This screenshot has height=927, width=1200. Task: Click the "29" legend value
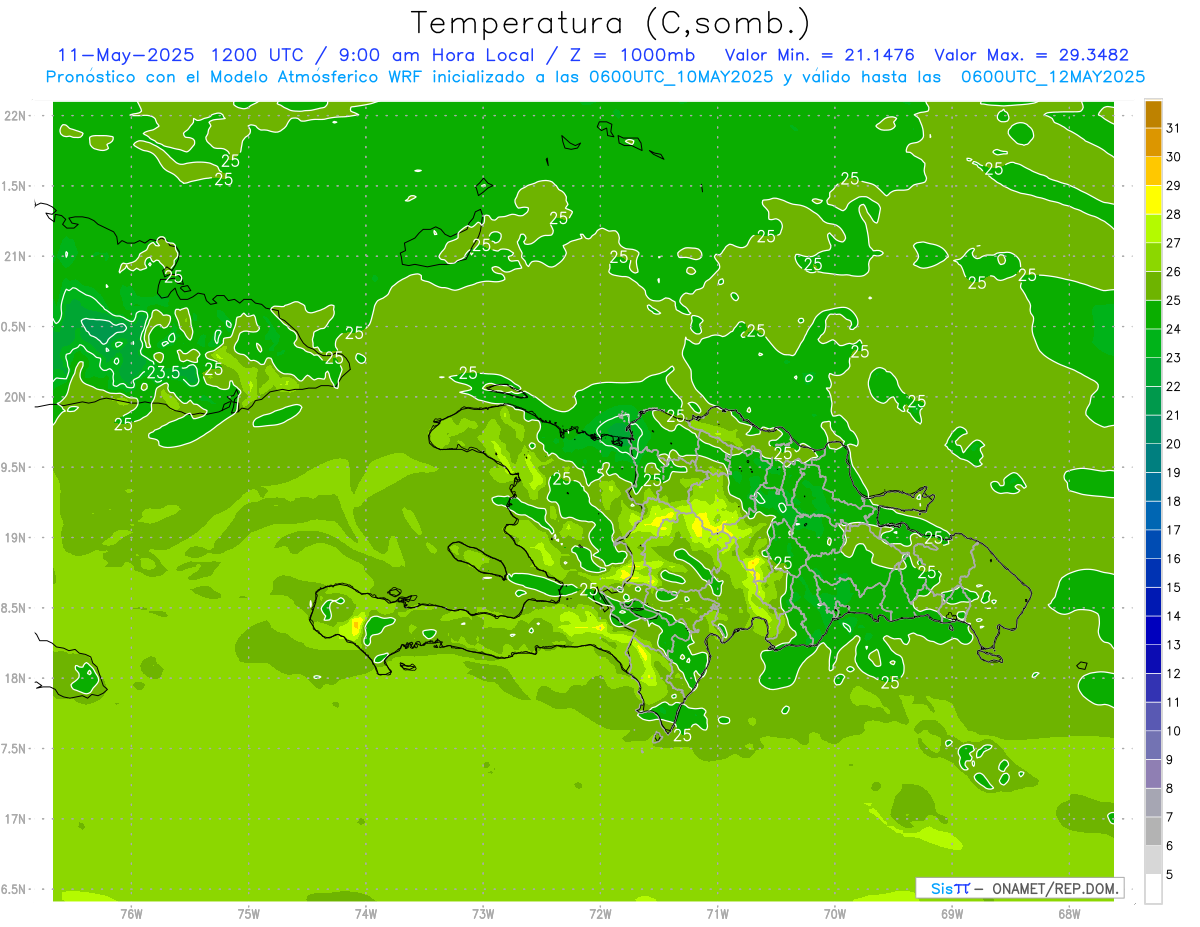pyautogui.click(x=1174, y=185)
